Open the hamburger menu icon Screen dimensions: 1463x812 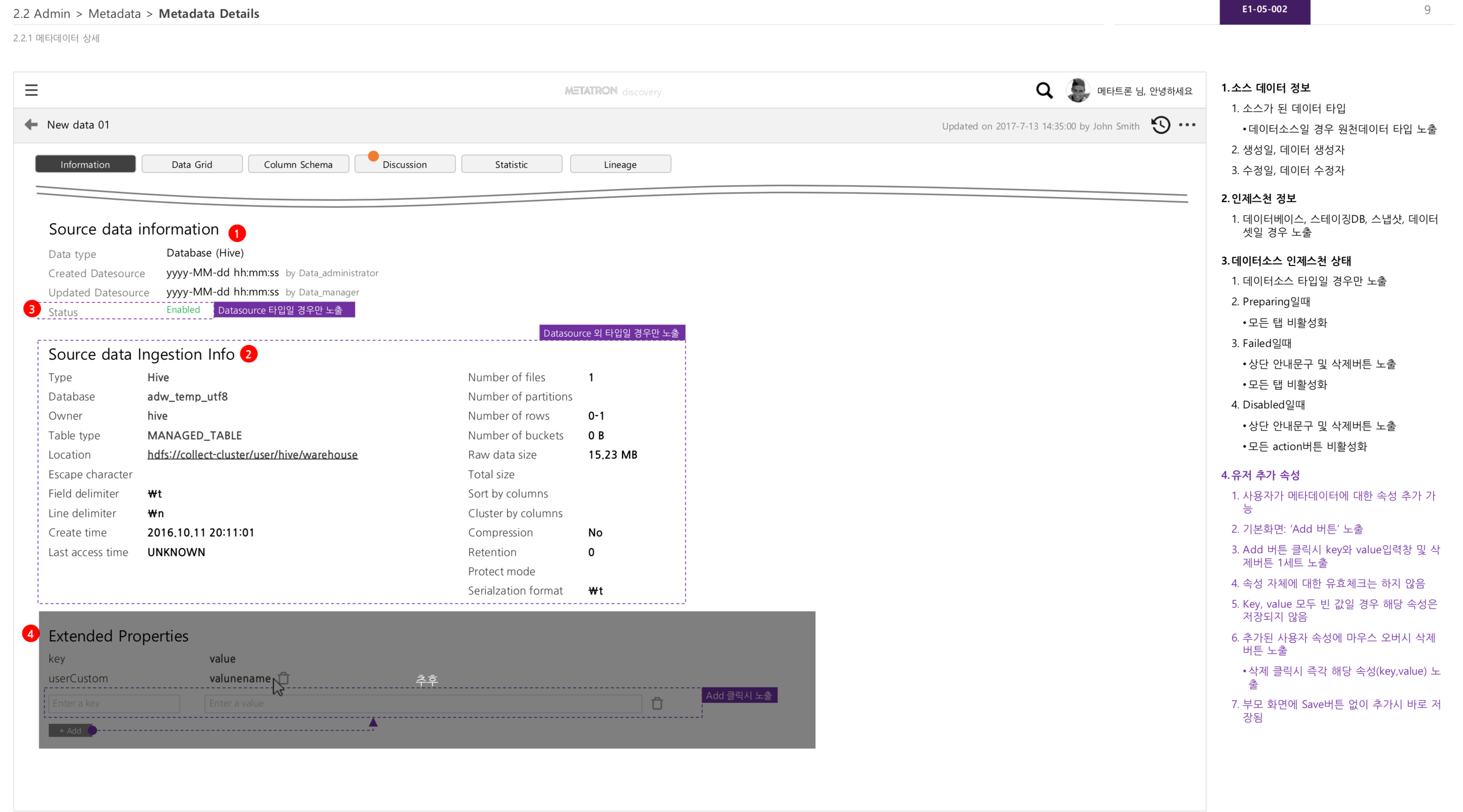31,90
